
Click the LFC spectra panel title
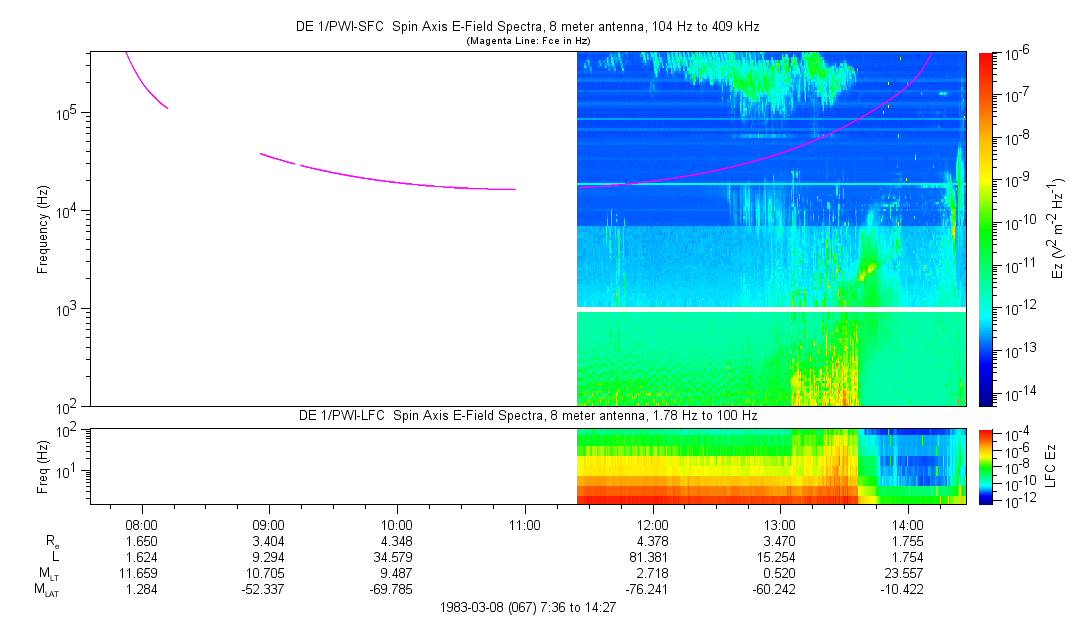[528, 415]
